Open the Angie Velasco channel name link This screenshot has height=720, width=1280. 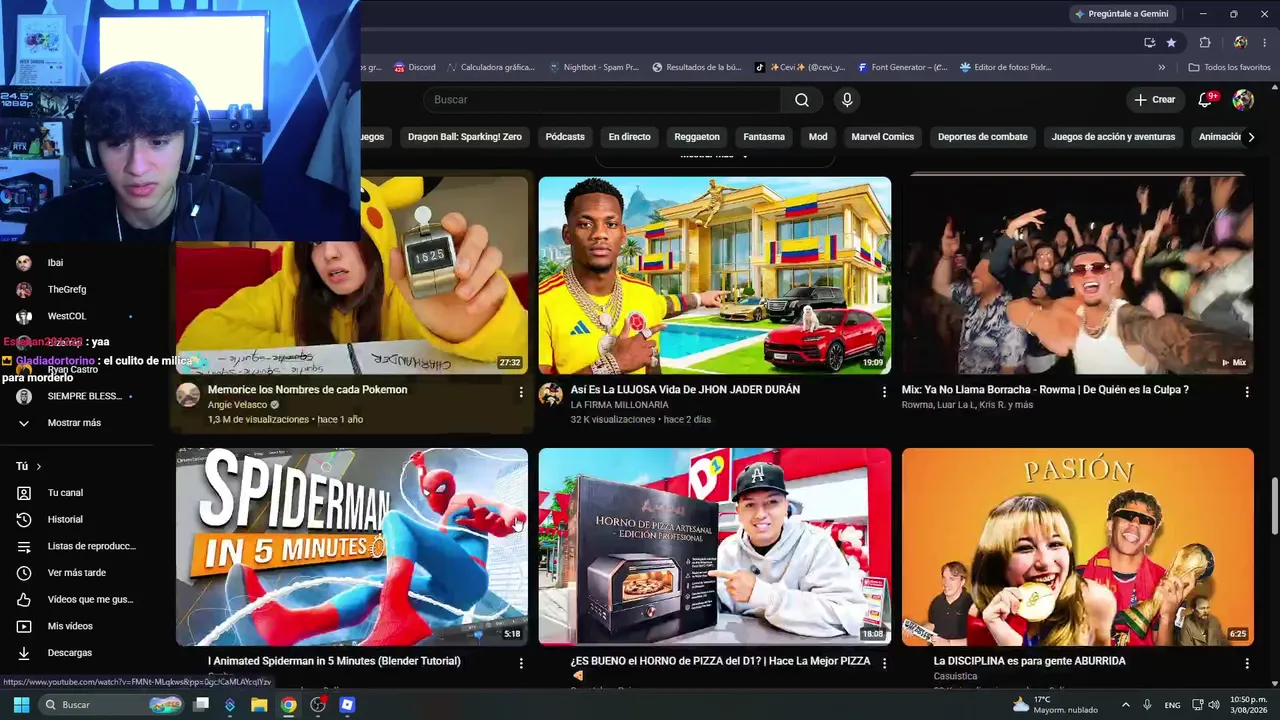coord(237,405)
